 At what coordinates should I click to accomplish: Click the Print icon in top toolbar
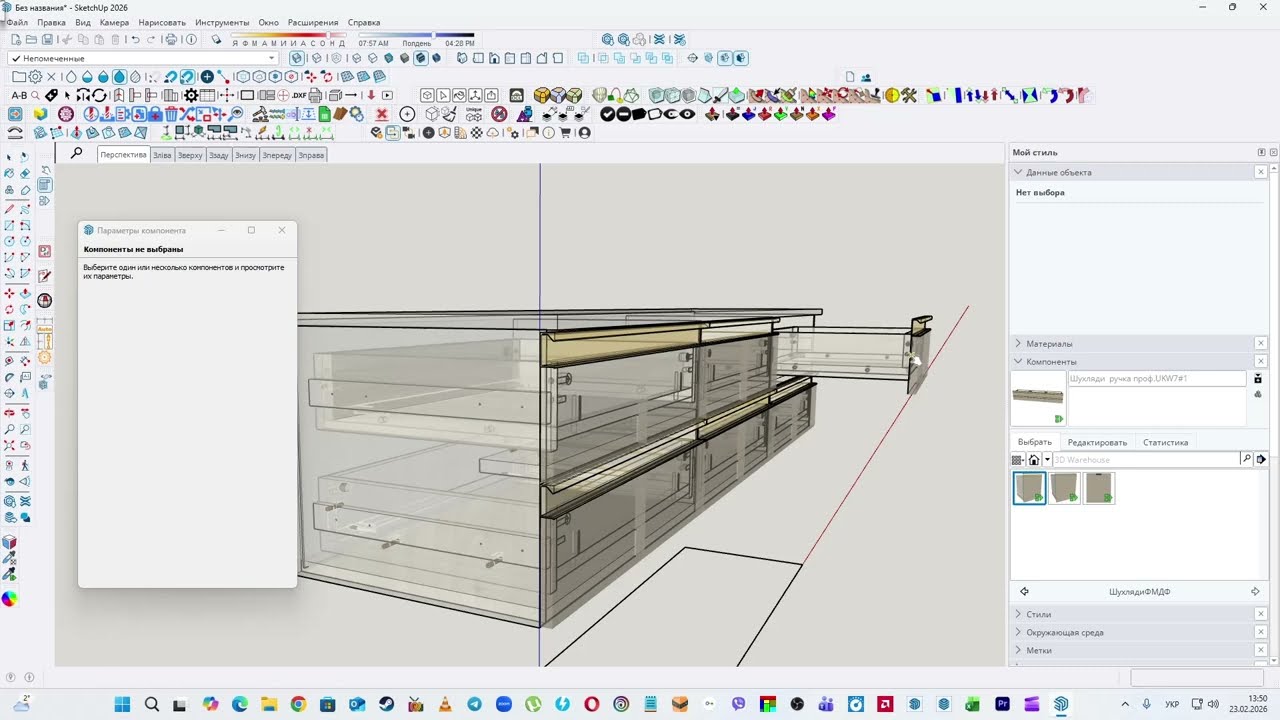tap(171, 39)
